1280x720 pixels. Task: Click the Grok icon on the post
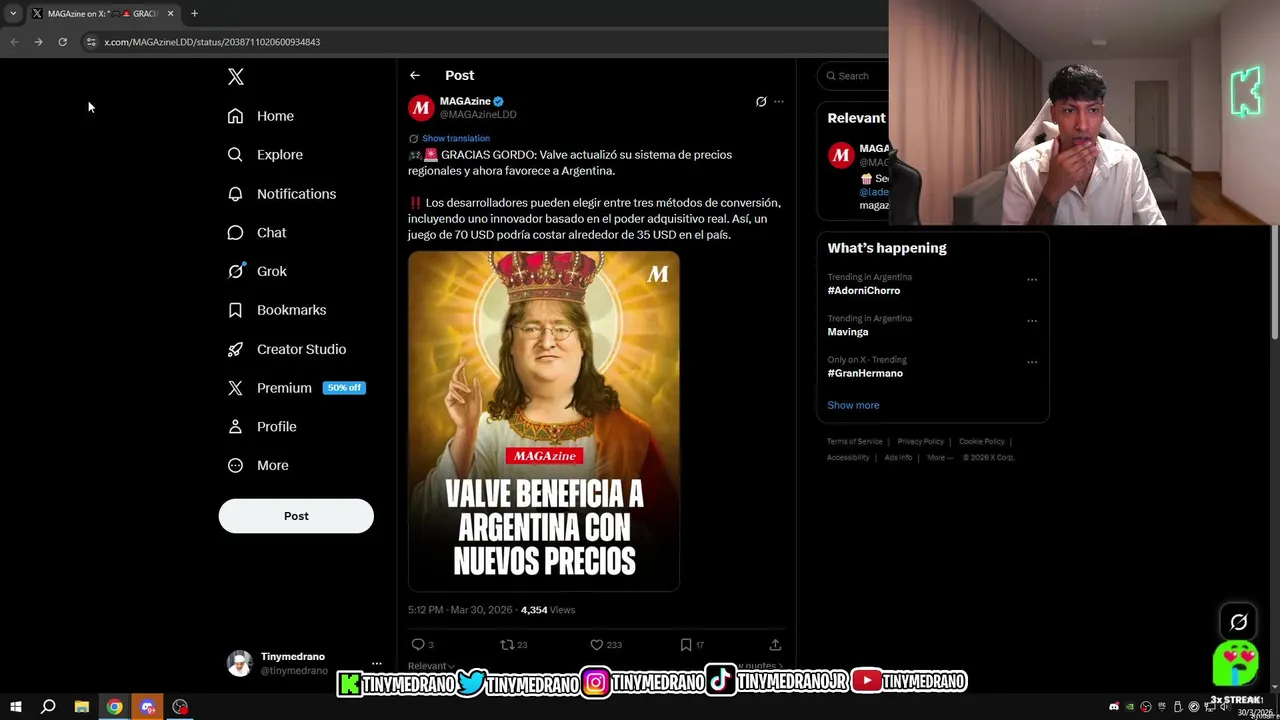coord(761,101)
